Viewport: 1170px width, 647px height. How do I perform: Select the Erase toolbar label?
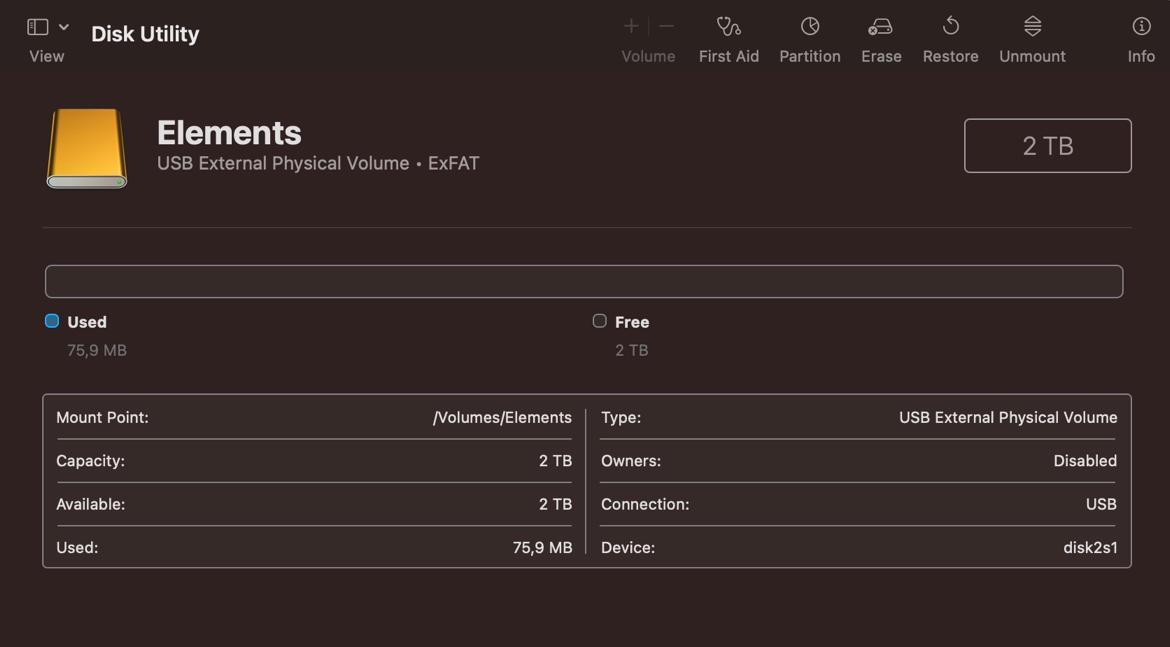(881, 56)
